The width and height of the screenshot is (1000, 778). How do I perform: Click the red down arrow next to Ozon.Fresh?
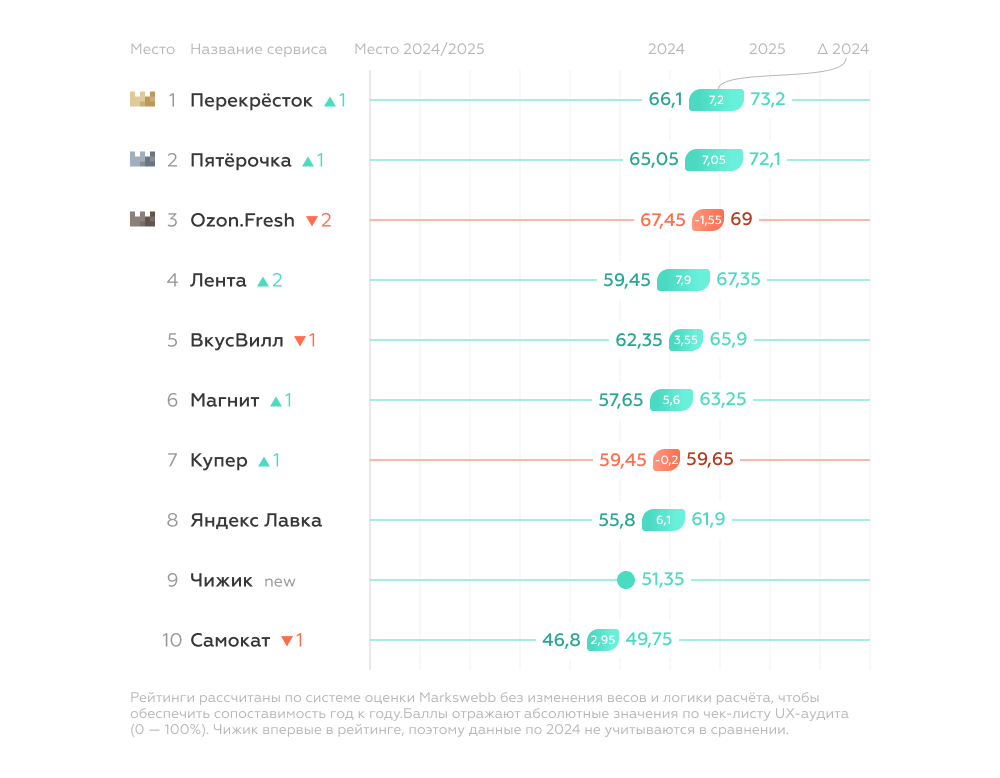pos(311,221)
